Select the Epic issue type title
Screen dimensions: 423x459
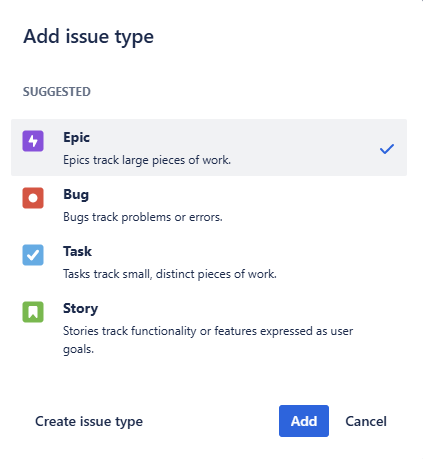click(x=76, y=138)
